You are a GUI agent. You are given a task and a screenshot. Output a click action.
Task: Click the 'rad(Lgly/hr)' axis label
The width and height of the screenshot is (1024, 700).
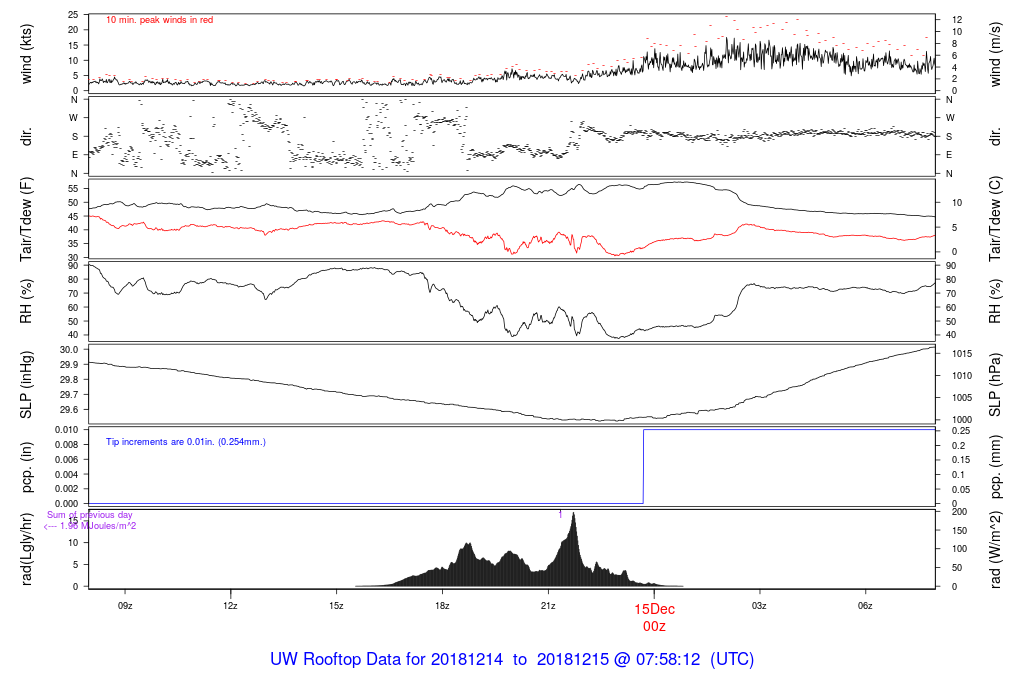pyautogui.click(x=26, y=549)
